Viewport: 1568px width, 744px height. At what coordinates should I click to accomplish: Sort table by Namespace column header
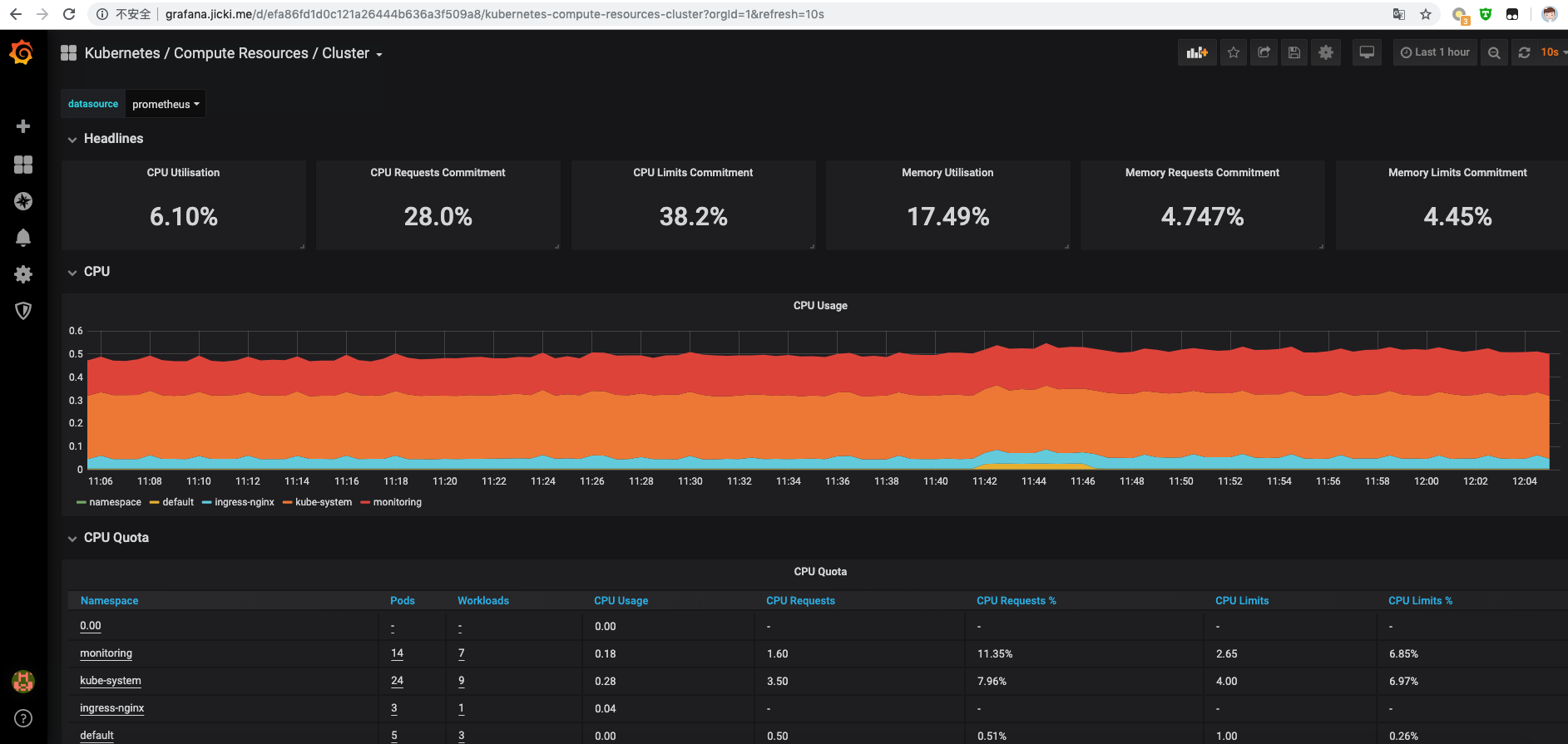[109, 601]
